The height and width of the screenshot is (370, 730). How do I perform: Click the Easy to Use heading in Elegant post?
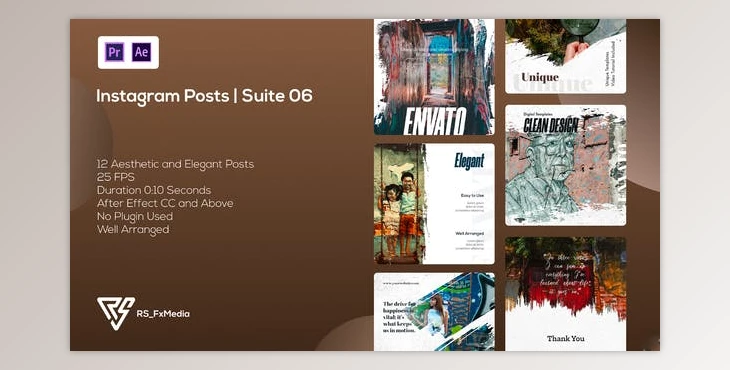[472, 195]
